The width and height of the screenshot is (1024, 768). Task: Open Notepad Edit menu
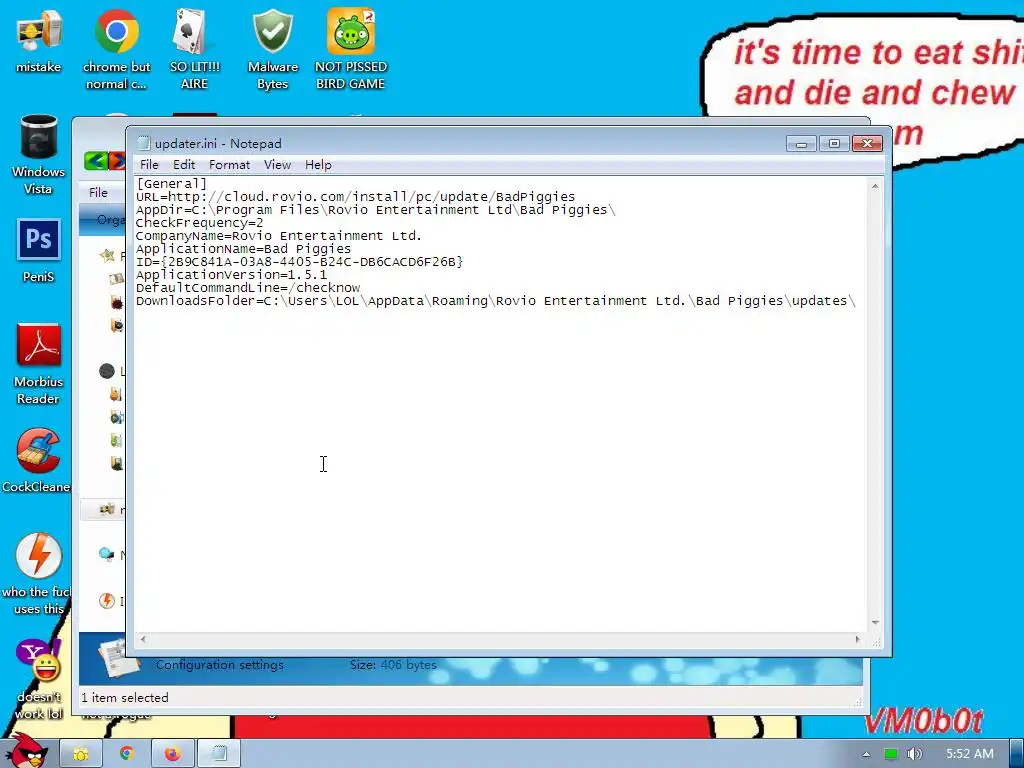pyautogui.click(x=184, y=165)
